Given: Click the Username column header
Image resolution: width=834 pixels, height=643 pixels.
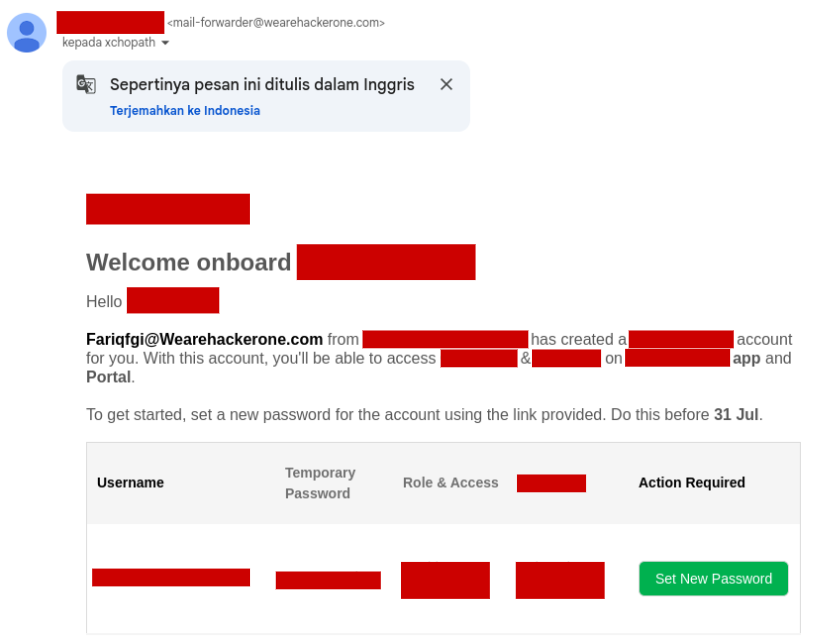Looking at the screenshot, I should pos(130,483).
